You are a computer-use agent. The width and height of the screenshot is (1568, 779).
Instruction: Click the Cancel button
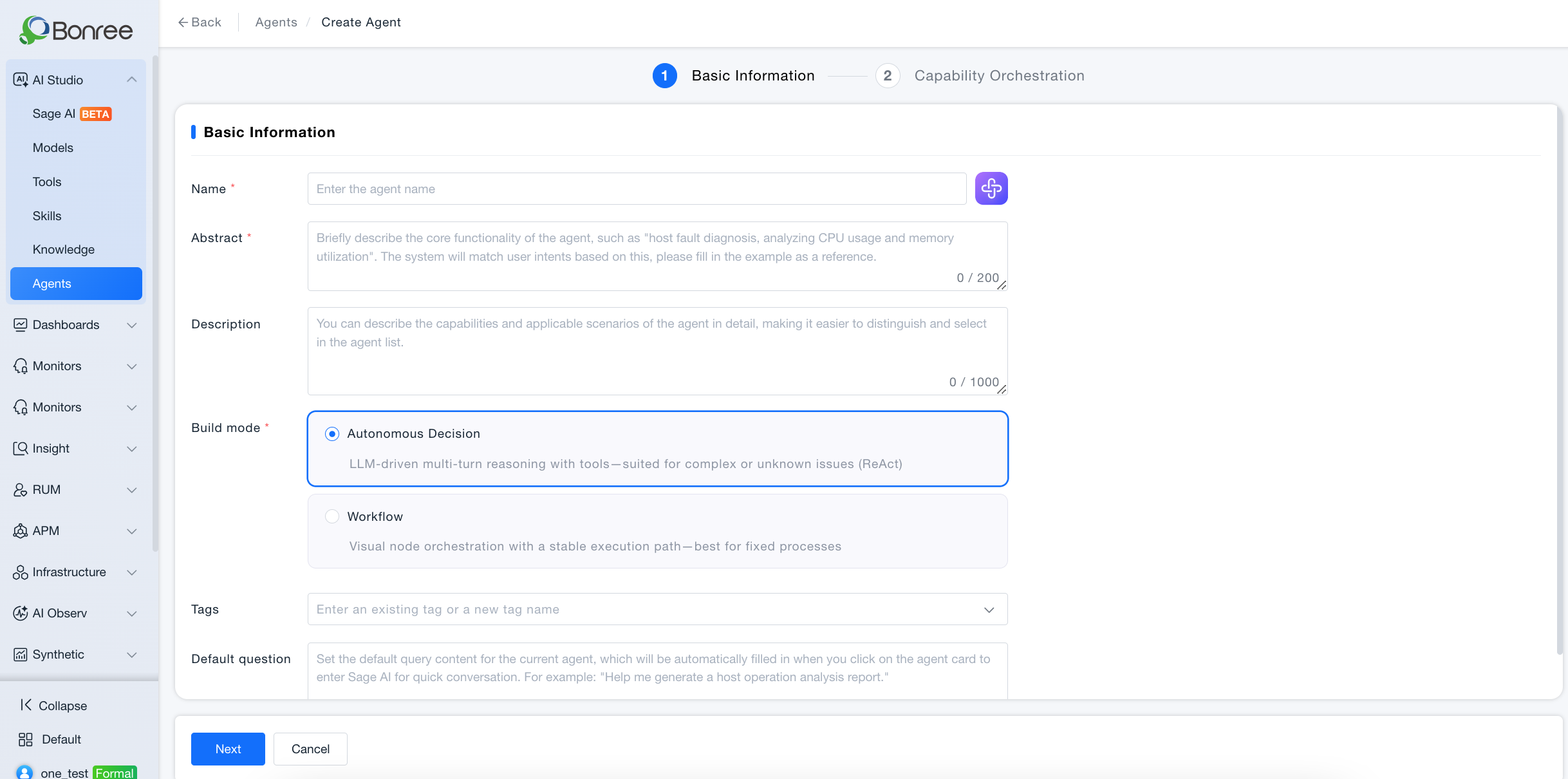tap(310, 749)
